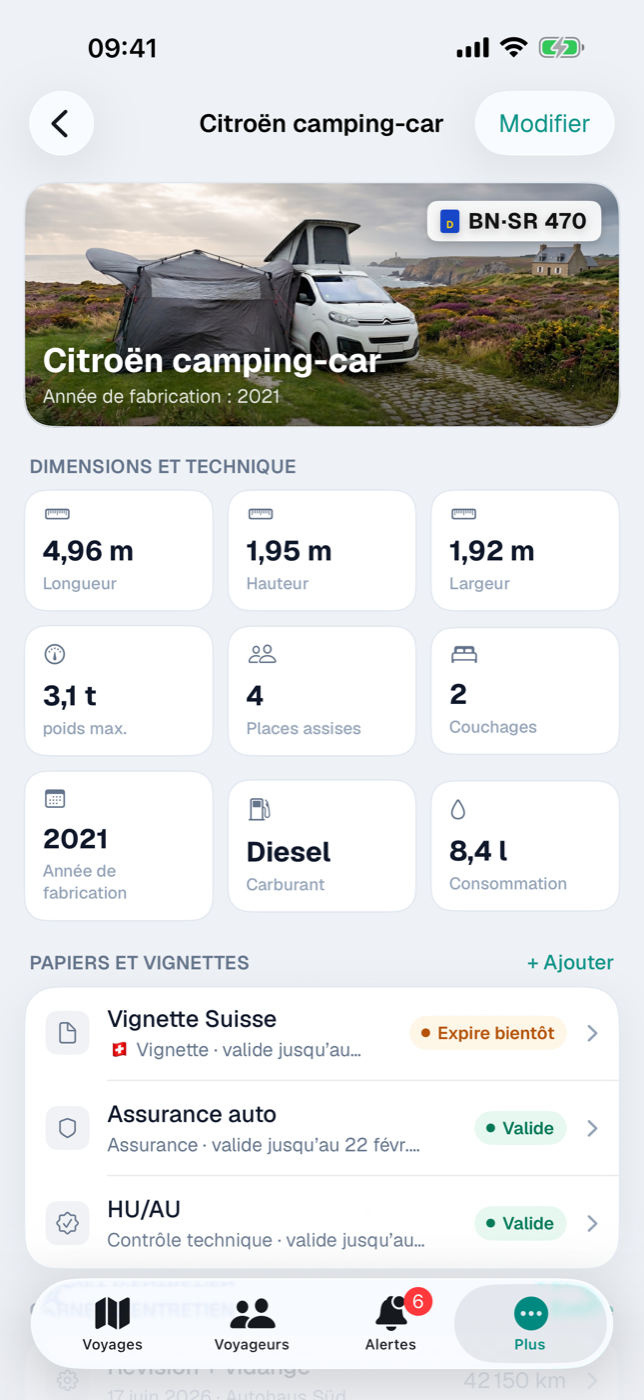Tap the gauge icon for poids max.
The height and width of the screenshot is (1400, 644).
coord(55,654)
